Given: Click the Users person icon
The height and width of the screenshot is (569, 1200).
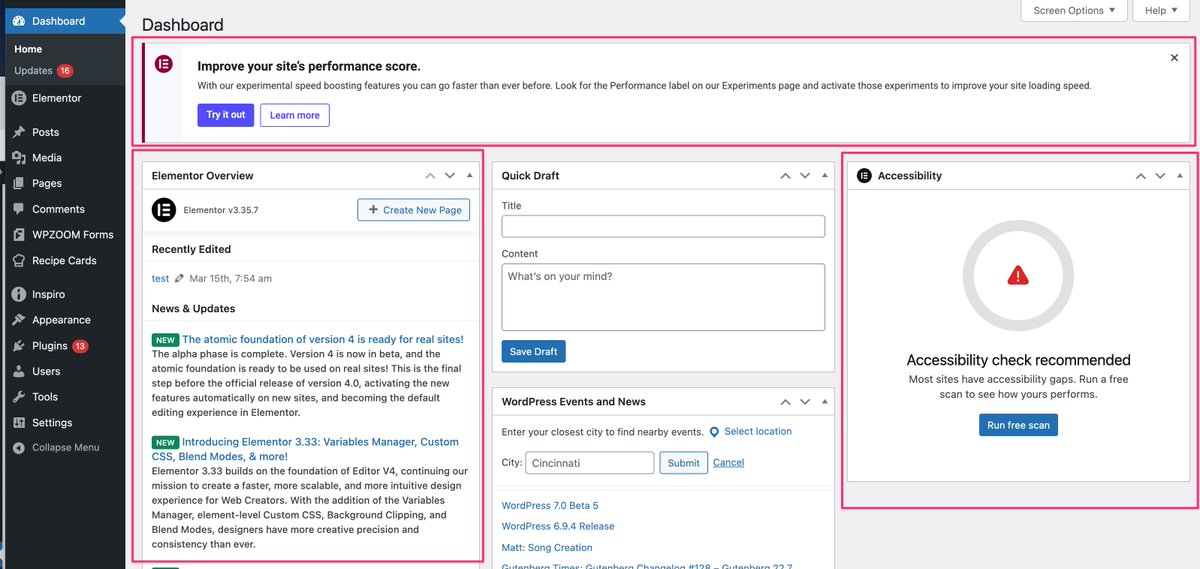Looking at the screenshot, I should pyautogui.click(x=19, y=371).
